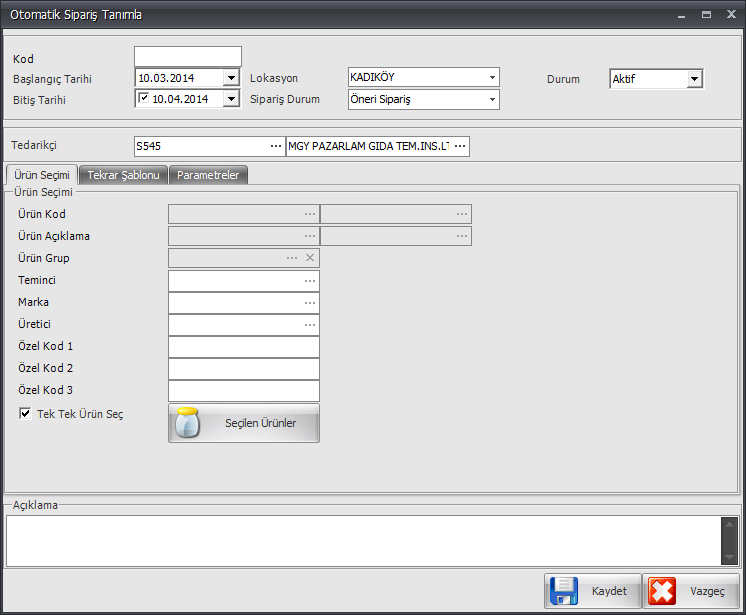Open the Durum Aktif dropdown
The height and width of the screenshot is (615, 746).
[x=695, y=80]
